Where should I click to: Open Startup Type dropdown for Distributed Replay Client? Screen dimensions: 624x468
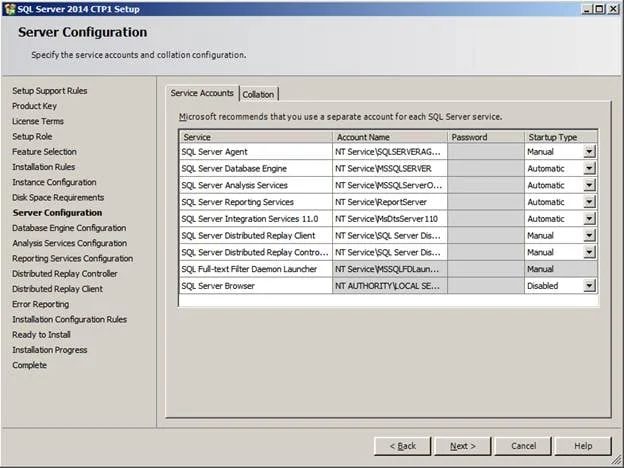[x=589, y=235]
